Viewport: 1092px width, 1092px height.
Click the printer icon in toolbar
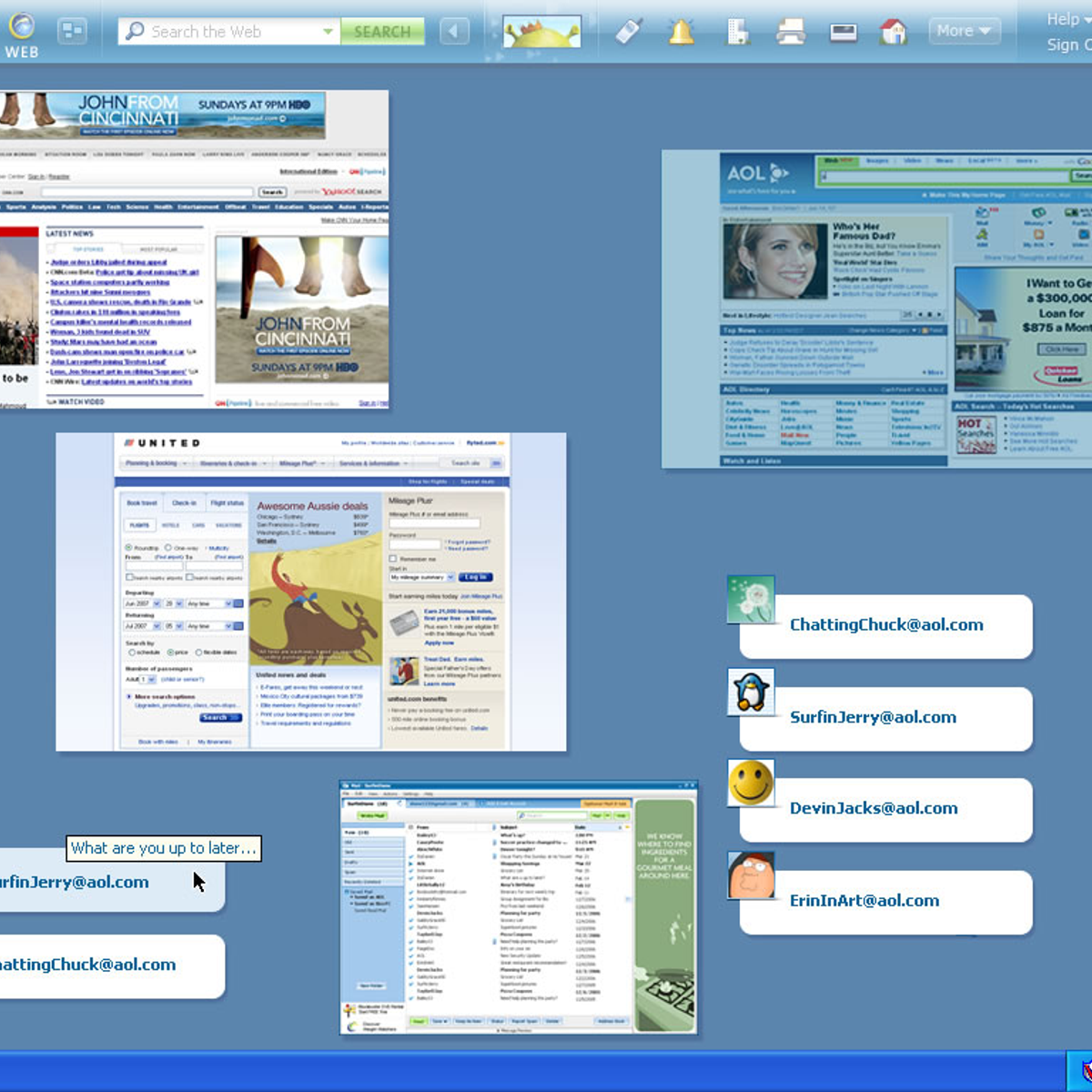click(790, 33)
